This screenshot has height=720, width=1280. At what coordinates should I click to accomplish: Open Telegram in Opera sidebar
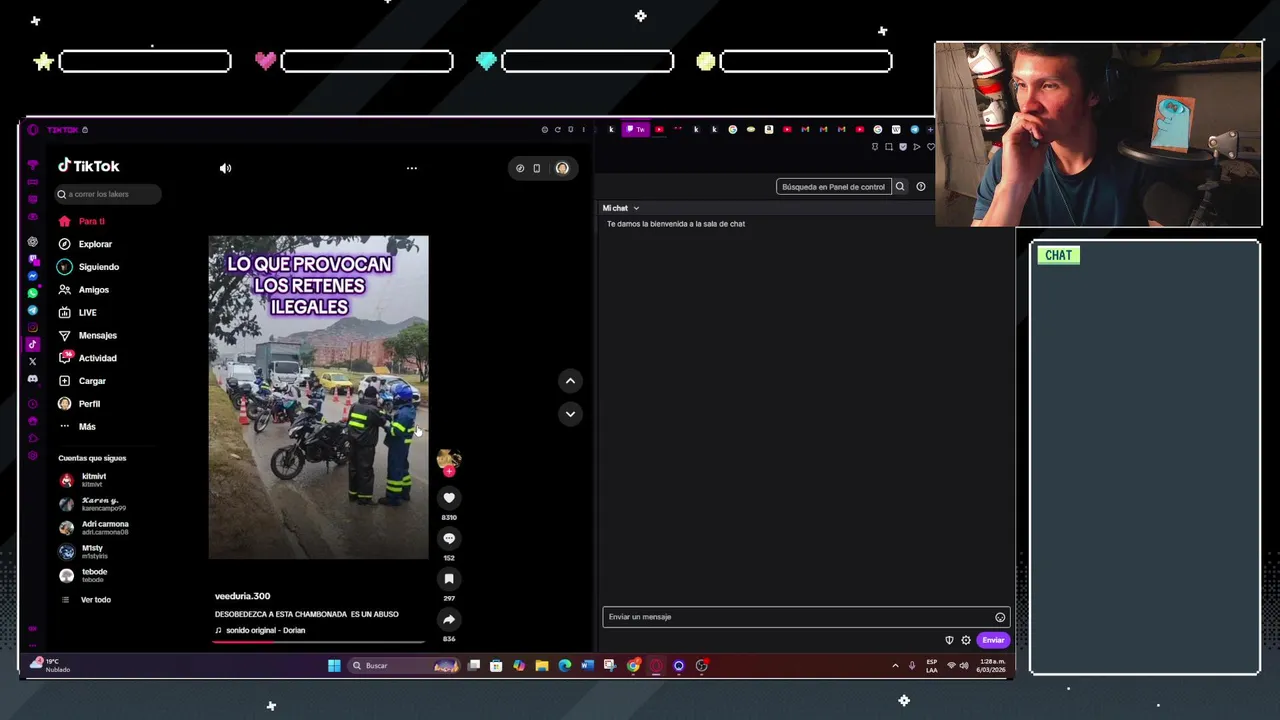point(33,310)
